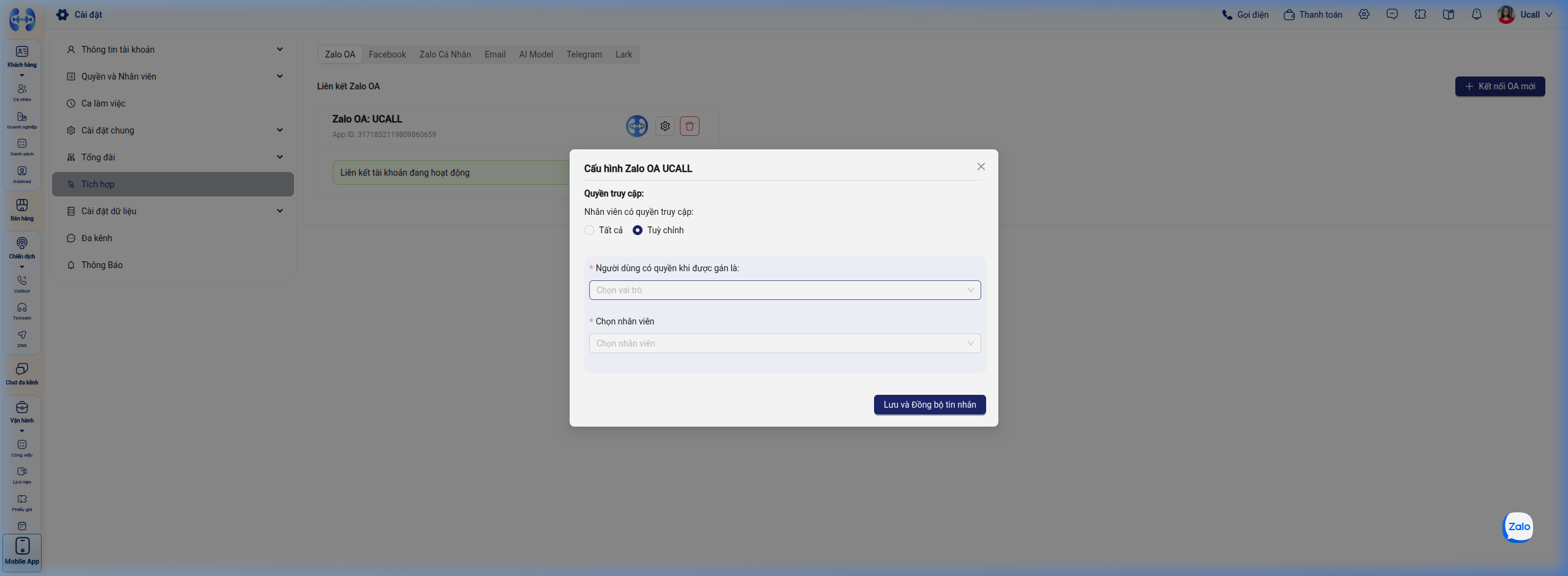Open Callbot in the sidebar
Image resolution: width=1568 pixels, height=576 pixels.
[x=22, y=284]
